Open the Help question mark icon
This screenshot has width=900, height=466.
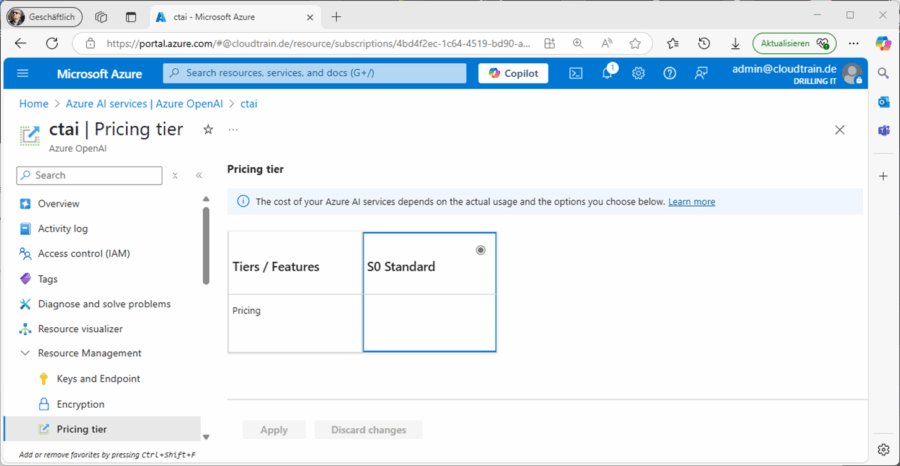tap(669, 73)
